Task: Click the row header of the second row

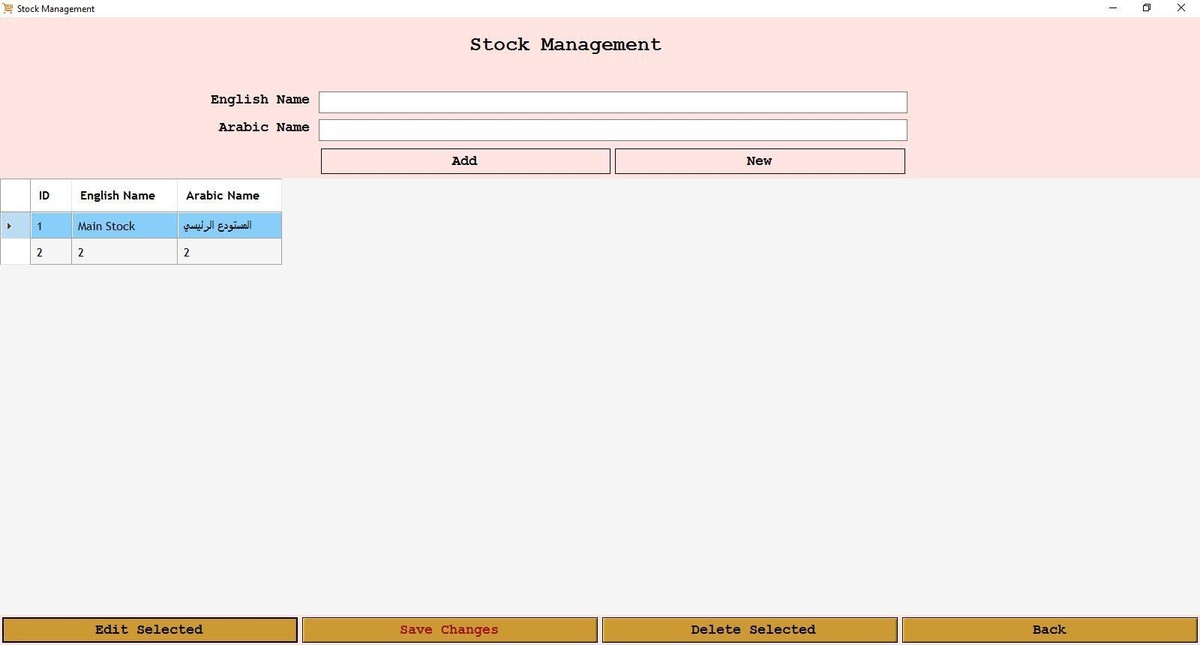Action: pyautogui.click(x=15, y=253)
